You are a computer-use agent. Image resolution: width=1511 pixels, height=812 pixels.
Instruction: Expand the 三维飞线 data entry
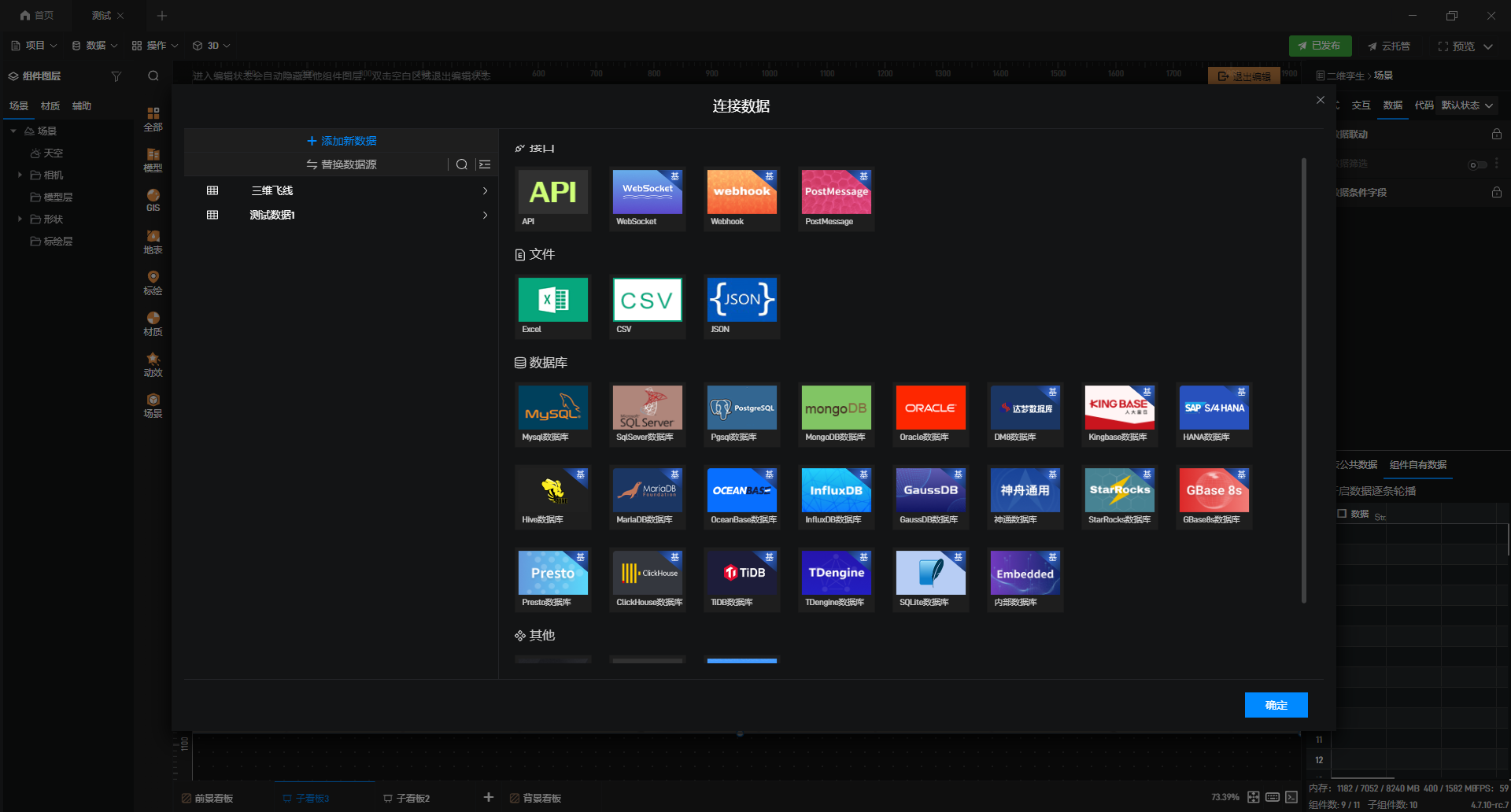pos(485,190)
